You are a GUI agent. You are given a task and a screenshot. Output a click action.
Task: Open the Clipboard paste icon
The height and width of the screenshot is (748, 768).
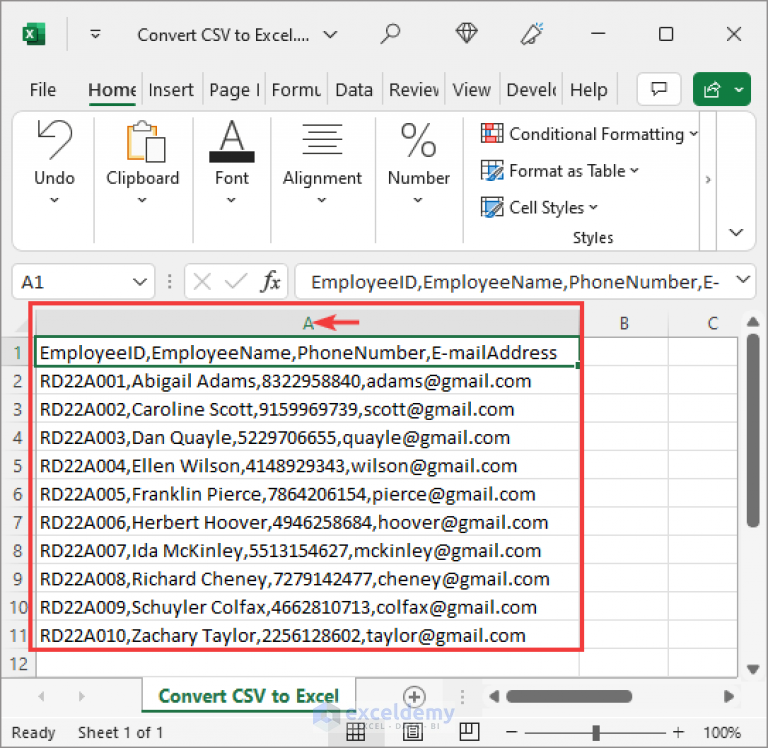point(145,142)
